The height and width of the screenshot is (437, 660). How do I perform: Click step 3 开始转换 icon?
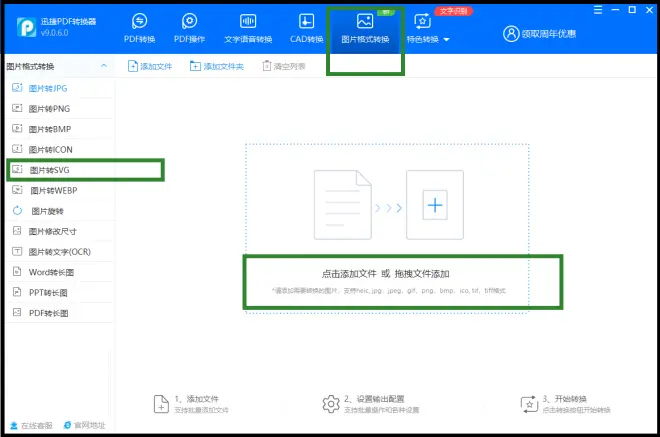pos(529,404)
